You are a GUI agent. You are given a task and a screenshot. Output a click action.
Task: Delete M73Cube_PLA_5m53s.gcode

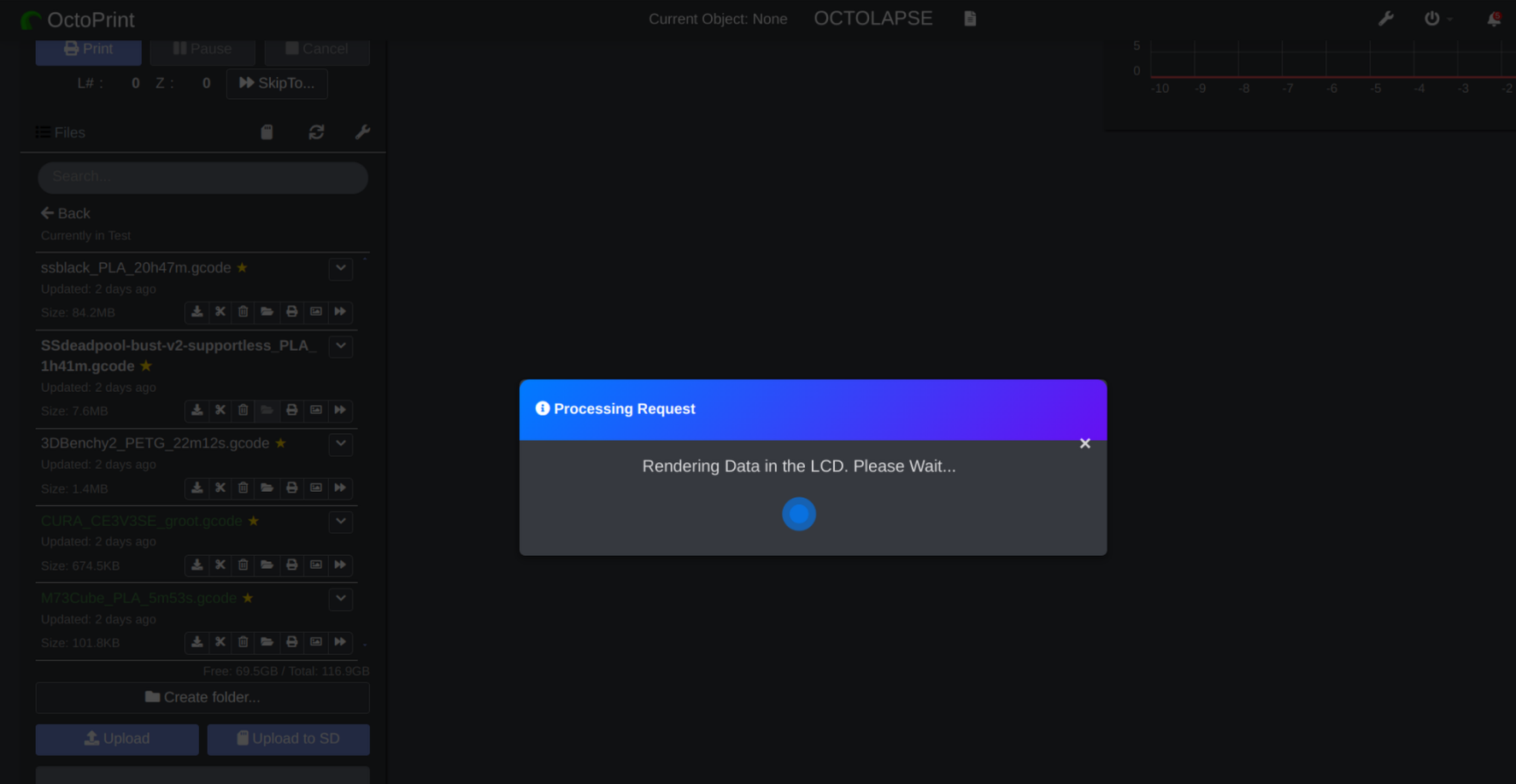[244, 642]
